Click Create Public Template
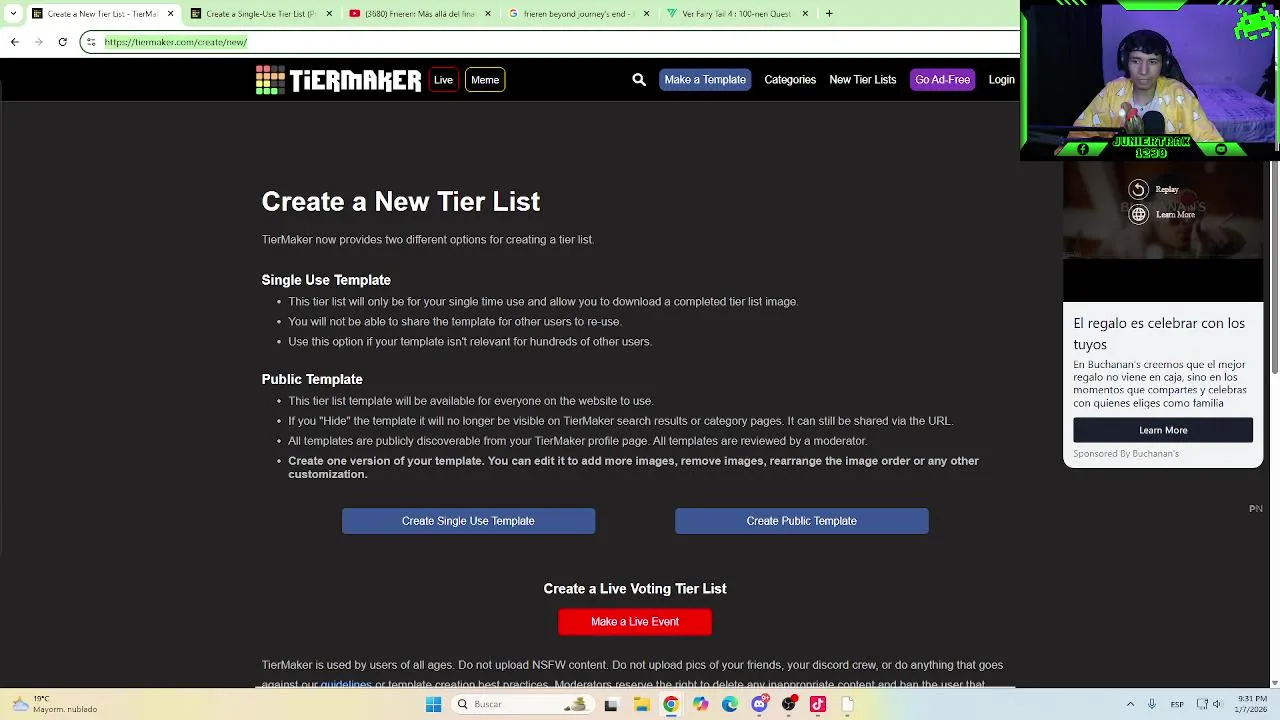This screenshot has height=720, width=1280. 801,521
